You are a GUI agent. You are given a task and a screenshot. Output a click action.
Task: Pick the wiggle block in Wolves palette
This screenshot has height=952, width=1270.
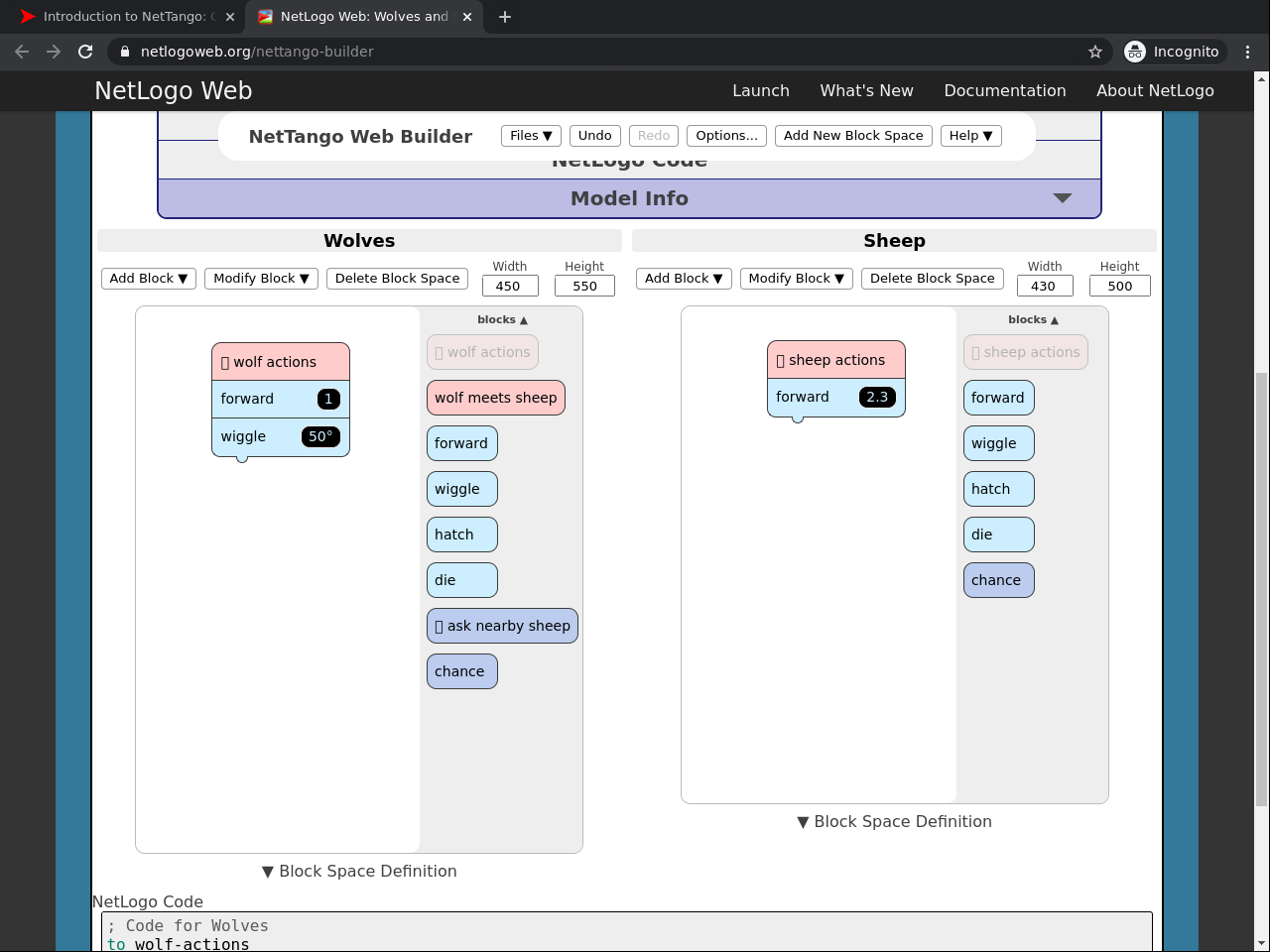click(x=462, y=489)
